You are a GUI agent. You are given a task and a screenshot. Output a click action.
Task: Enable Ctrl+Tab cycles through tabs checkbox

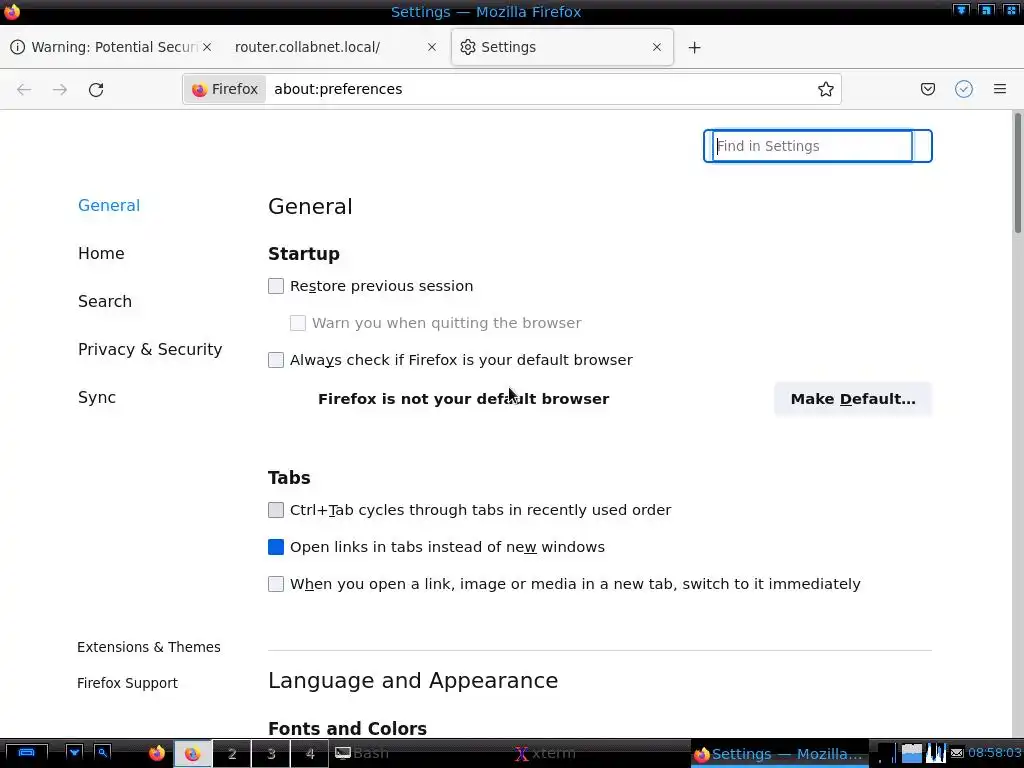(x=276, y=510)
